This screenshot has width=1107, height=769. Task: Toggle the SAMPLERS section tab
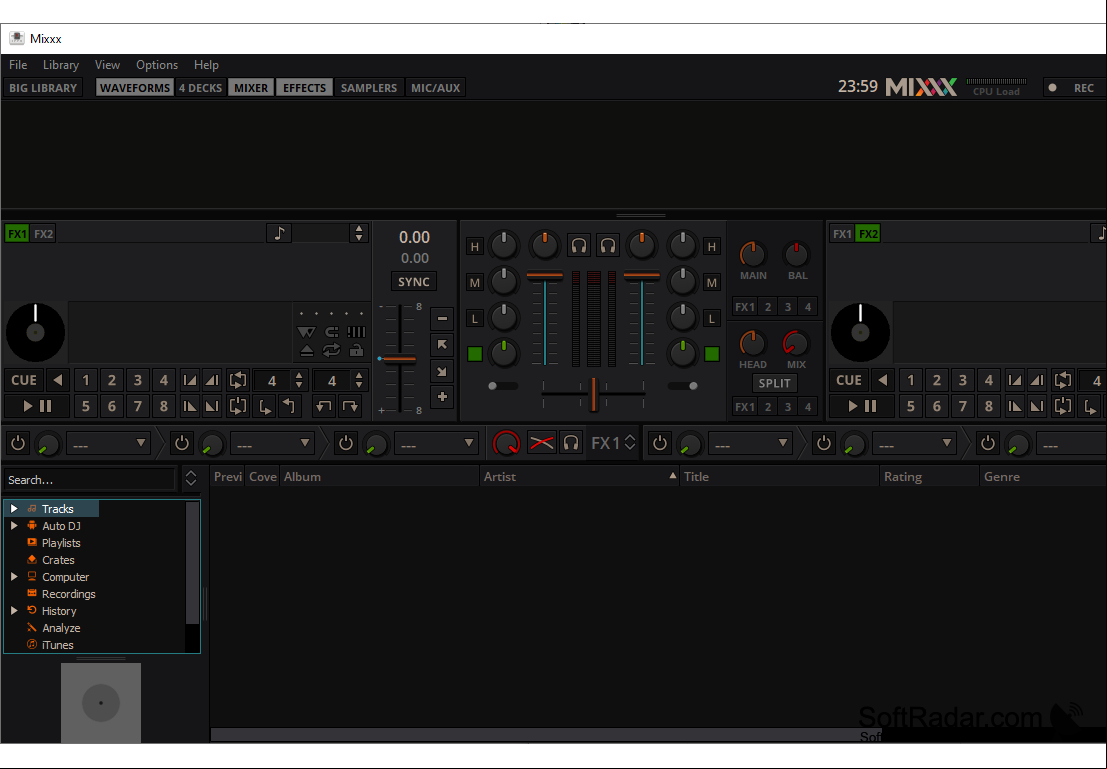369,88
